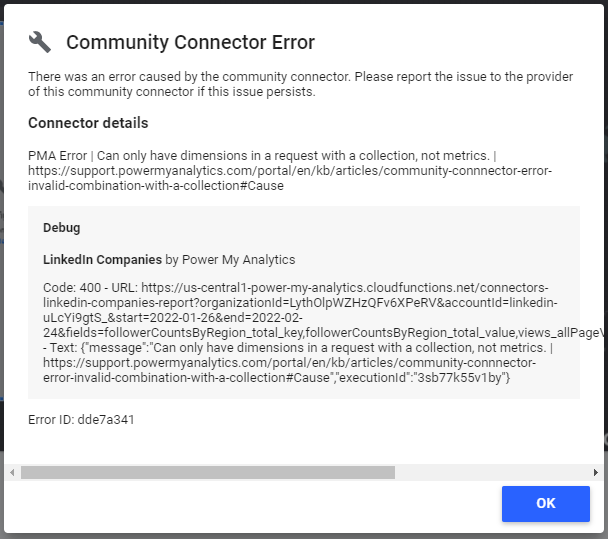Viewport: 608px width, 539px height.
Task: Click the wrench icon in dialog header
Action: (x=40, y=42)
